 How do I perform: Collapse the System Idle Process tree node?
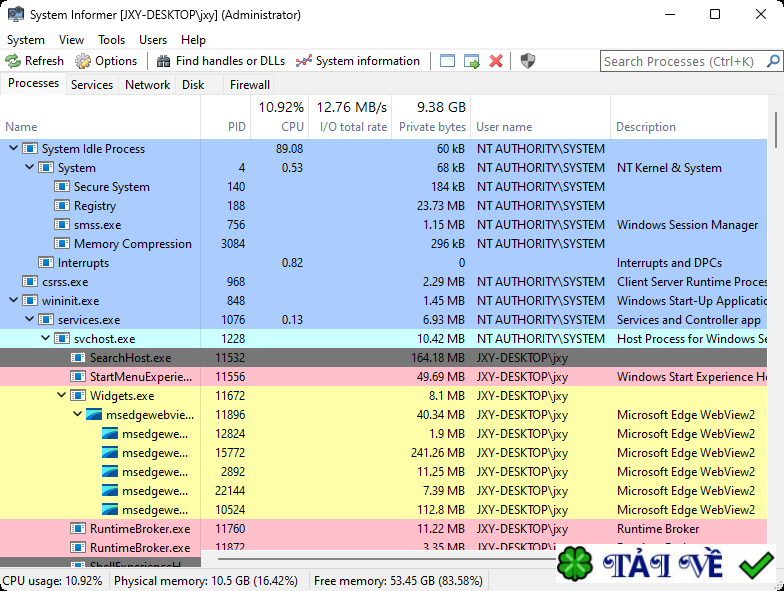(x=13, y=149)
